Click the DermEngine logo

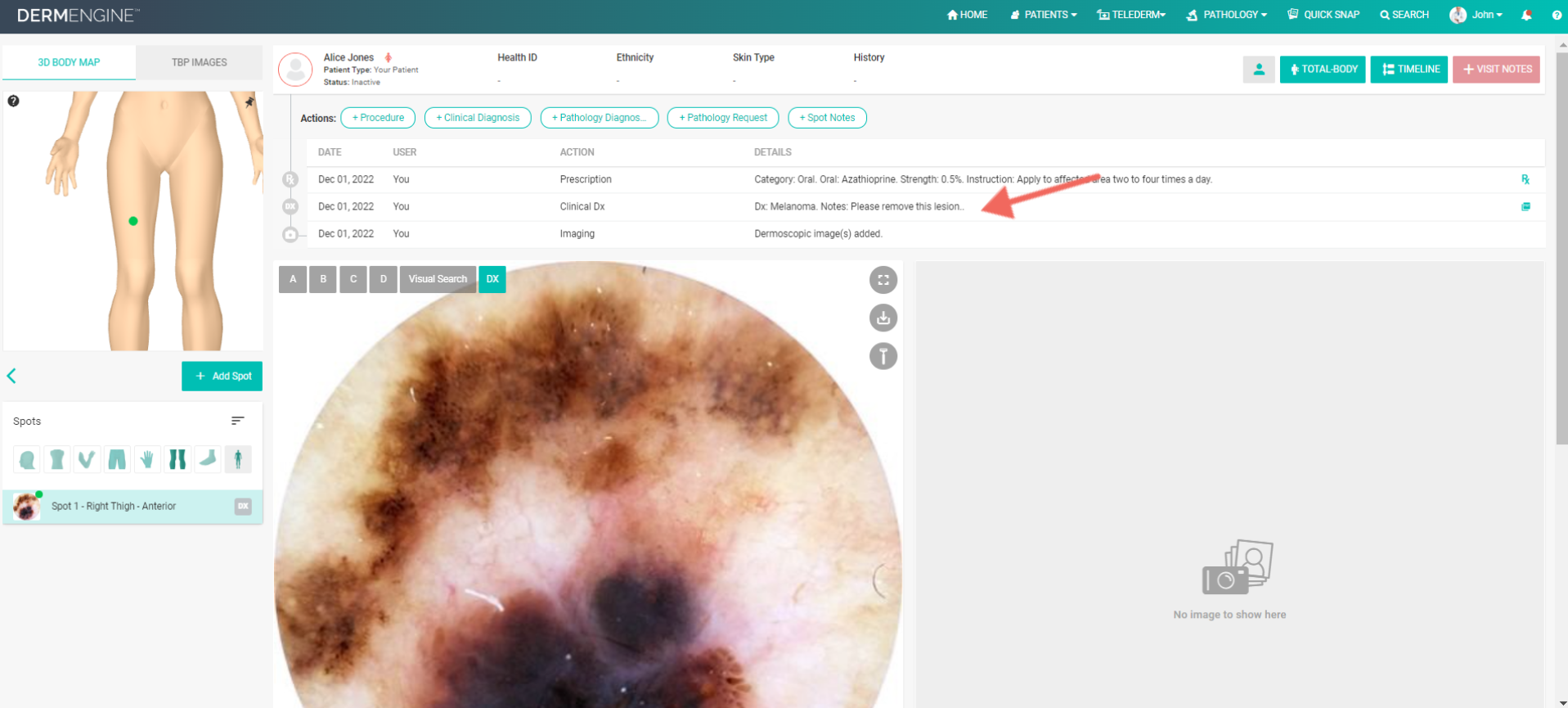(x=79, y=16)
